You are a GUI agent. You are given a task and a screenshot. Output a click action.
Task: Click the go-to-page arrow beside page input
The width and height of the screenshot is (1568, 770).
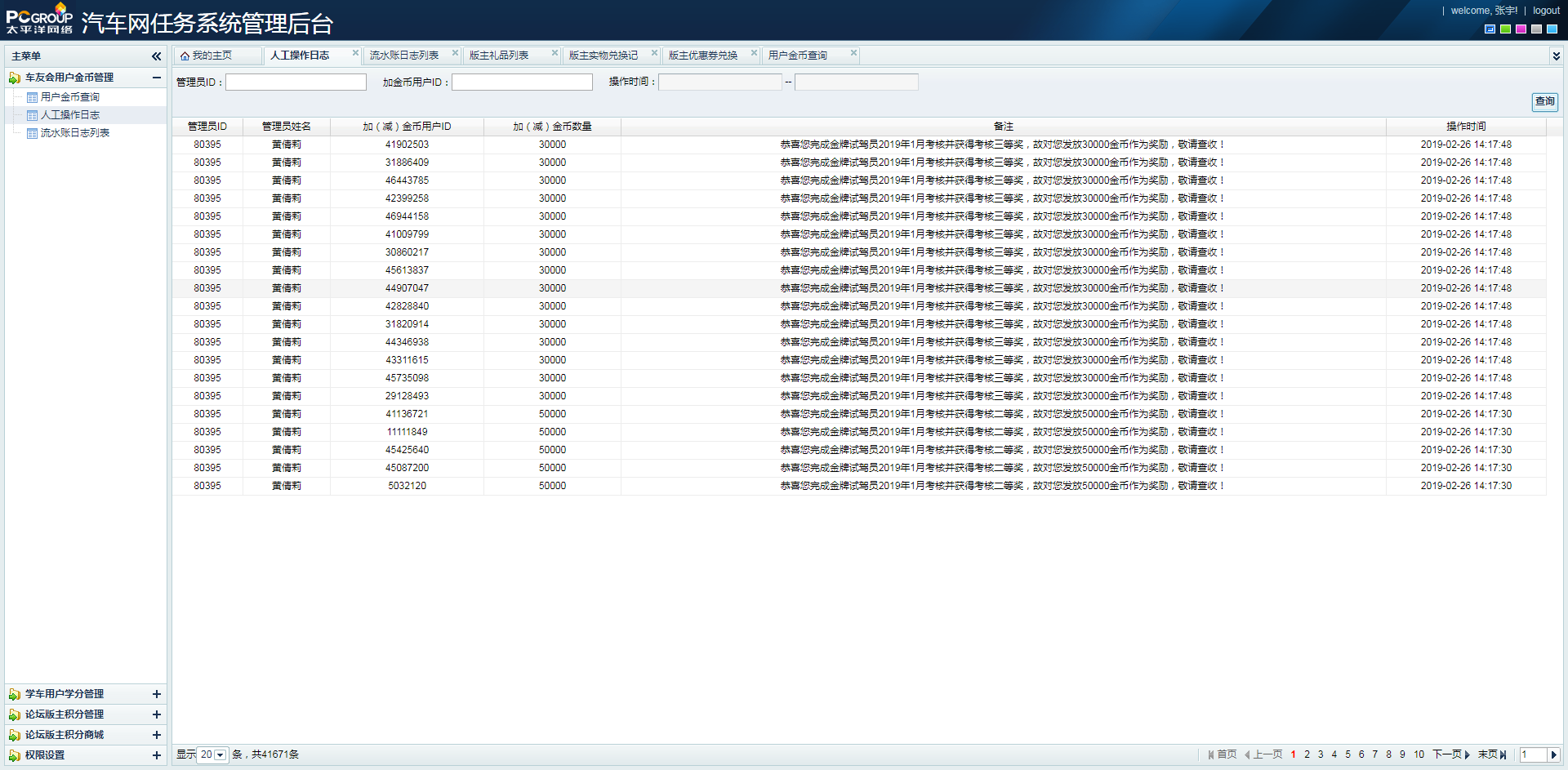point(1554,755)
